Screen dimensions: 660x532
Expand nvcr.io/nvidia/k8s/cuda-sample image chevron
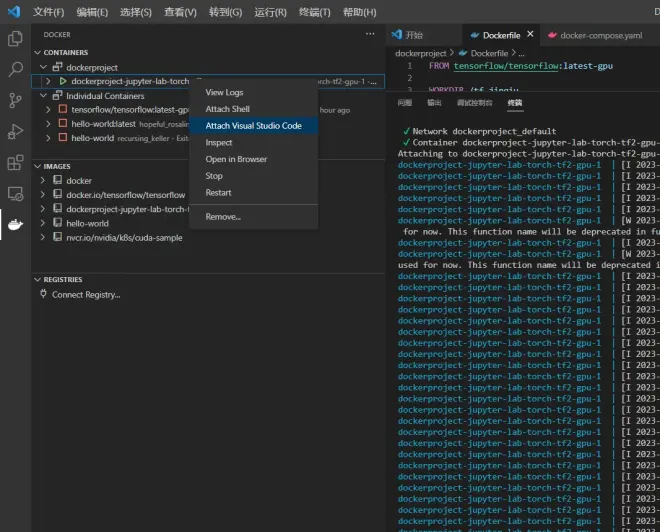coord(43,237)
